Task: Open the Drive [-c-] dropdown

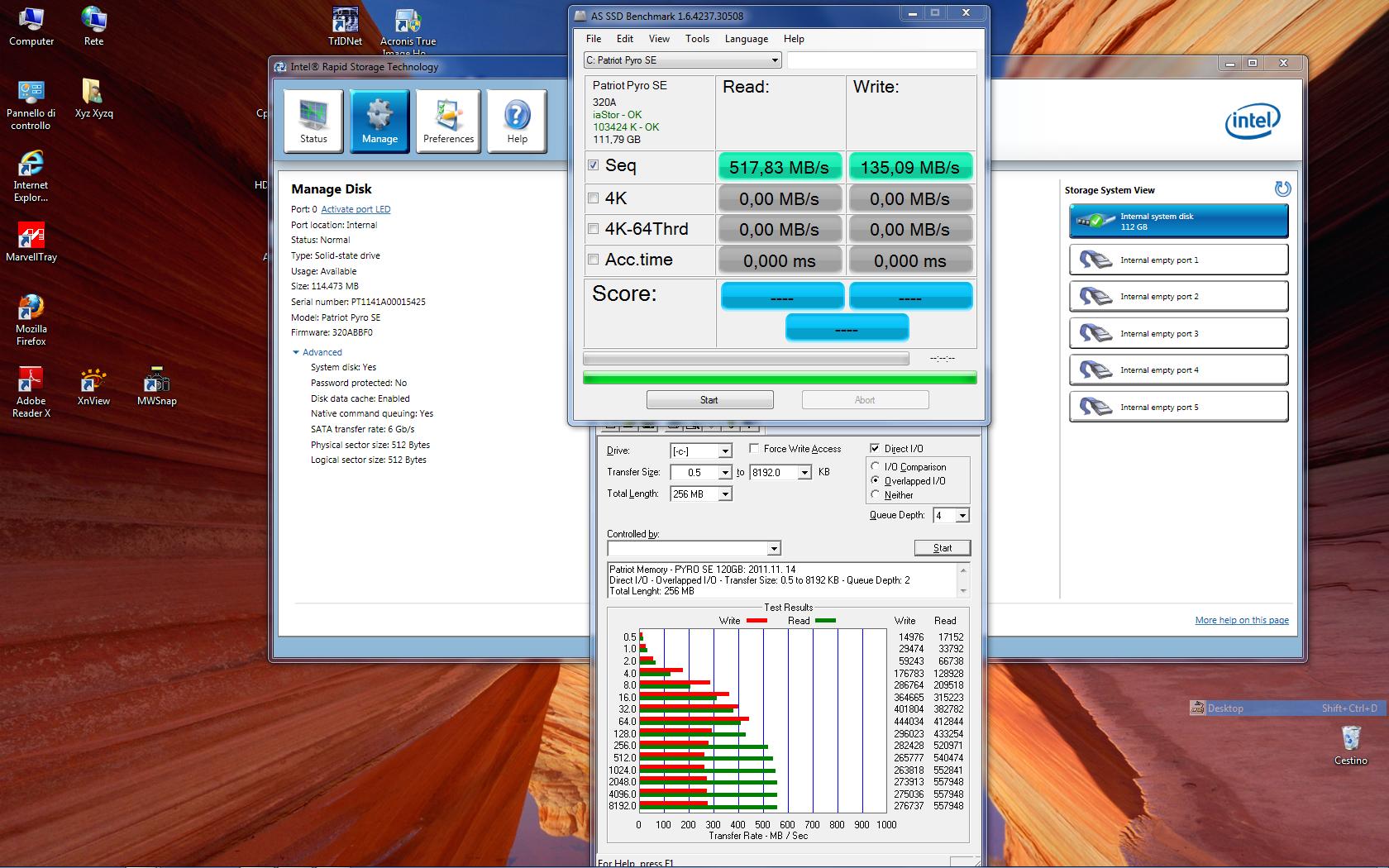Action: tap(701, 451)
